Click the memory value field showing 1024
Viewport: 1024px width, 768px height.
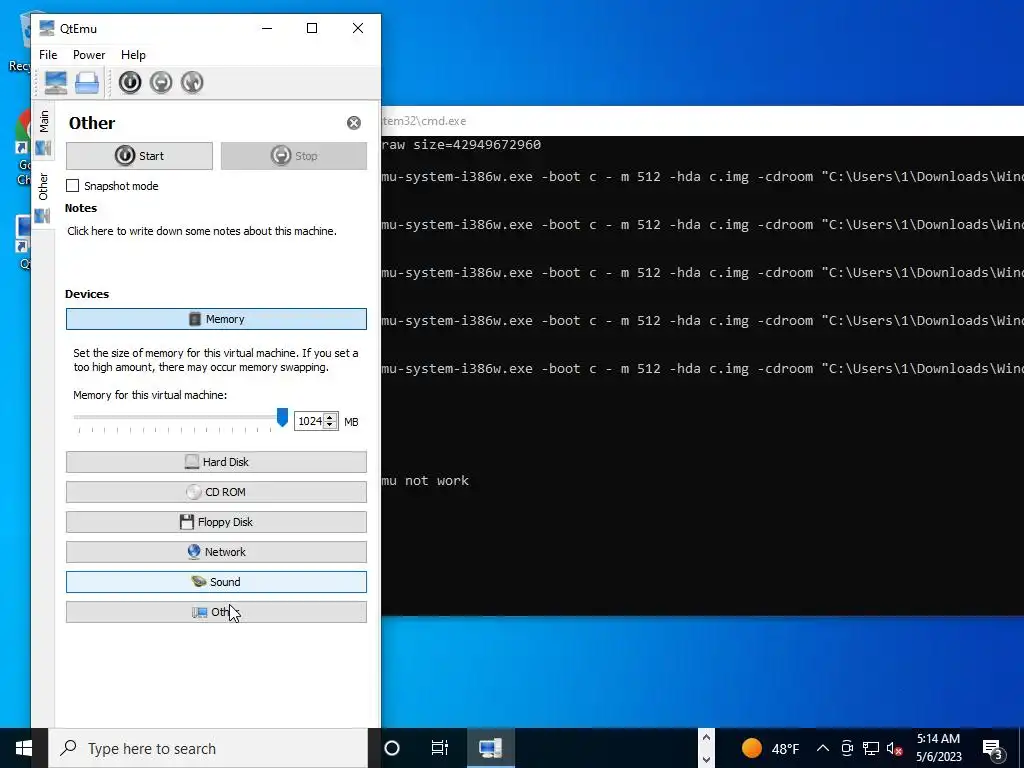click(310, 421)
